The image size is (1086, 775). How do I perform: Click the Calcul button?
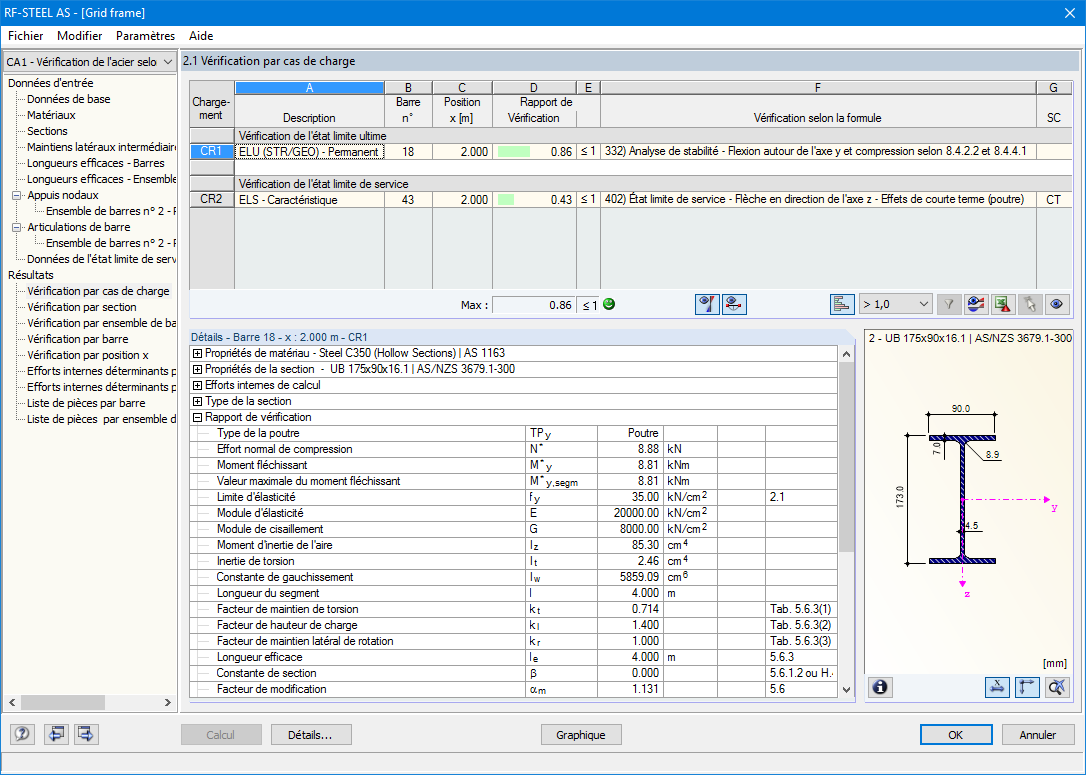tap(221, 735)
